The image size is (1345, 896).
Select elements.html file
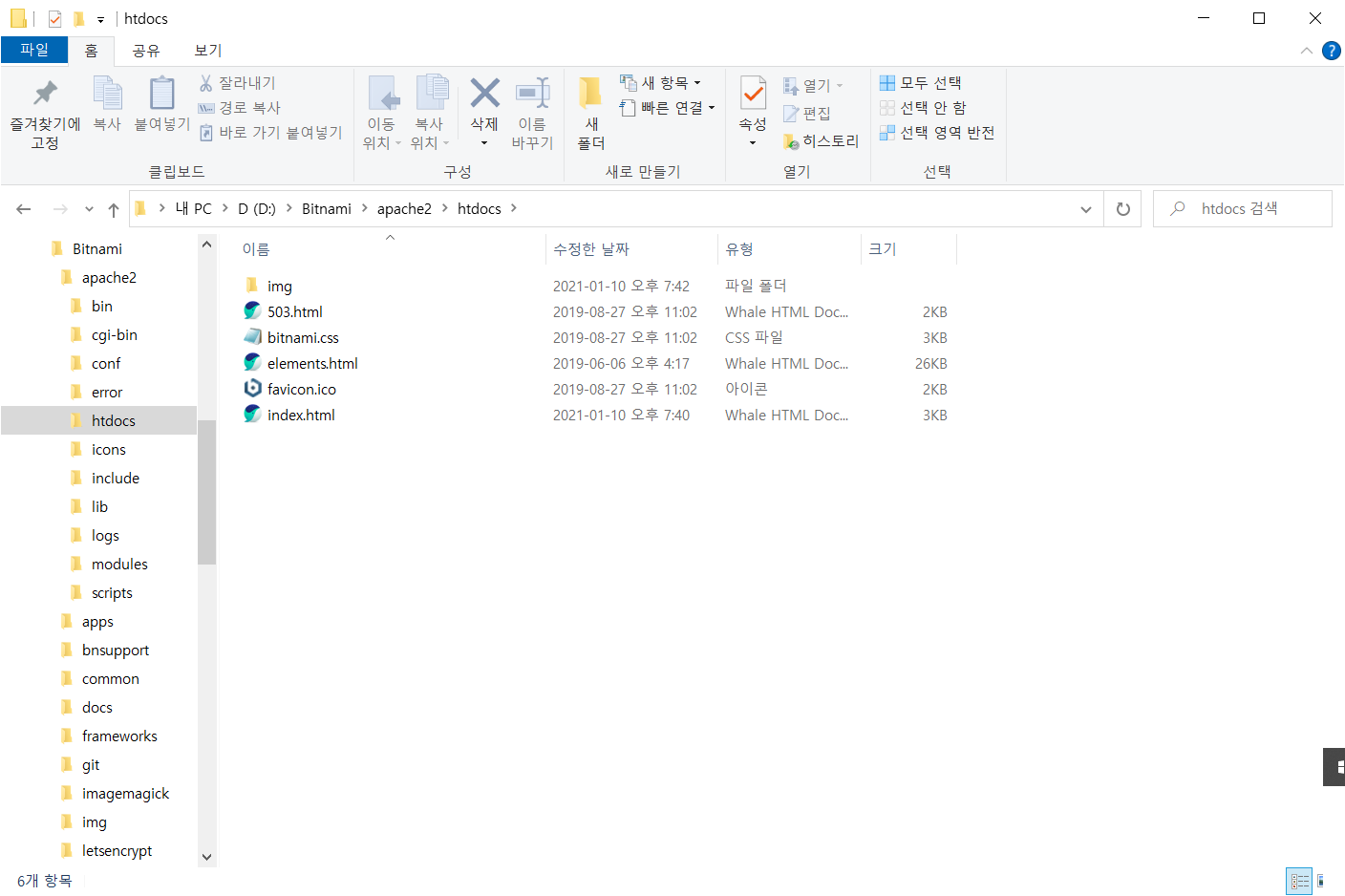[x=312, y=364]
